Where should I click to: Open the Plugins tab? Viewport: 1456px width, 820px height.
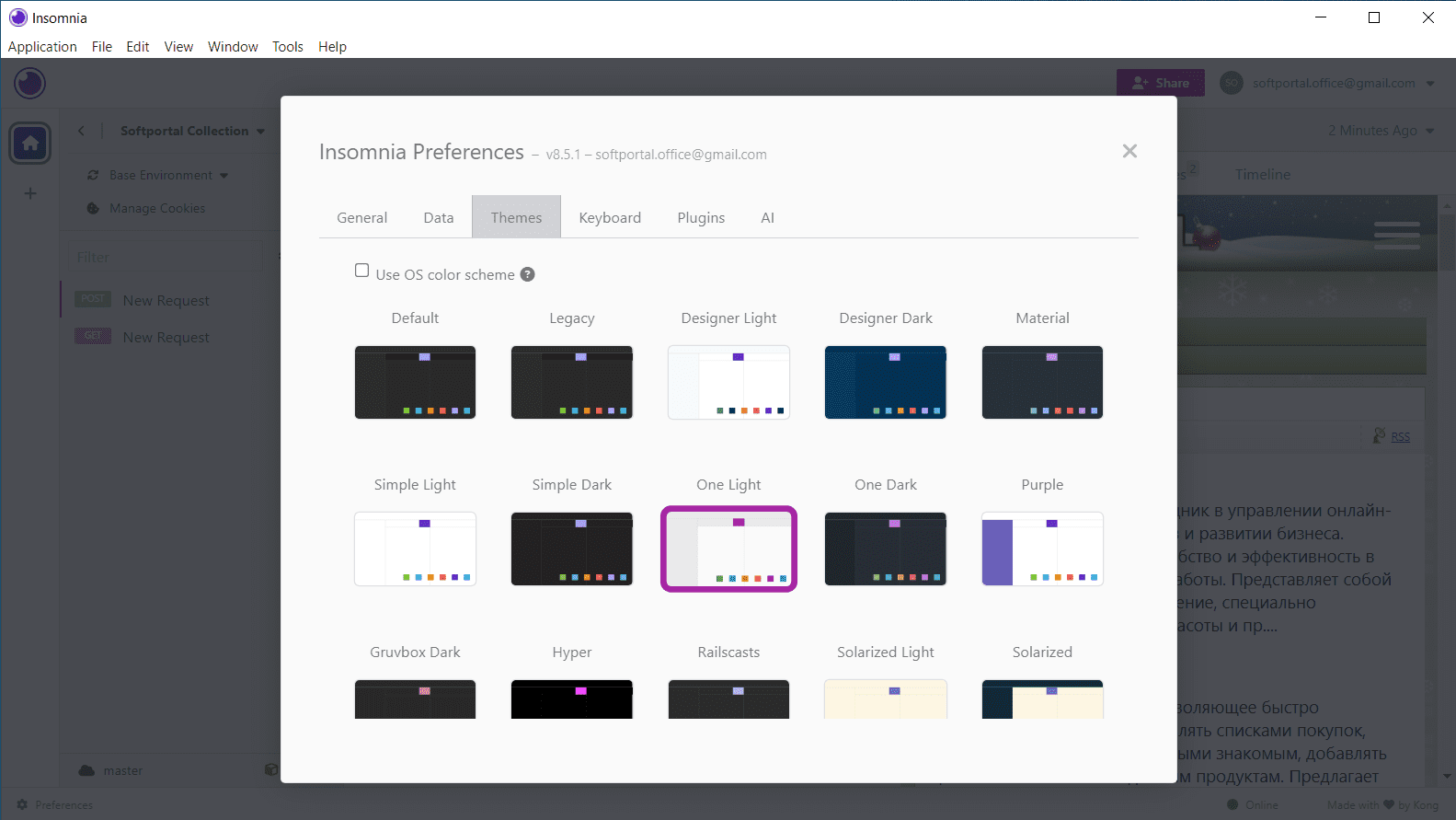[701, 218]
